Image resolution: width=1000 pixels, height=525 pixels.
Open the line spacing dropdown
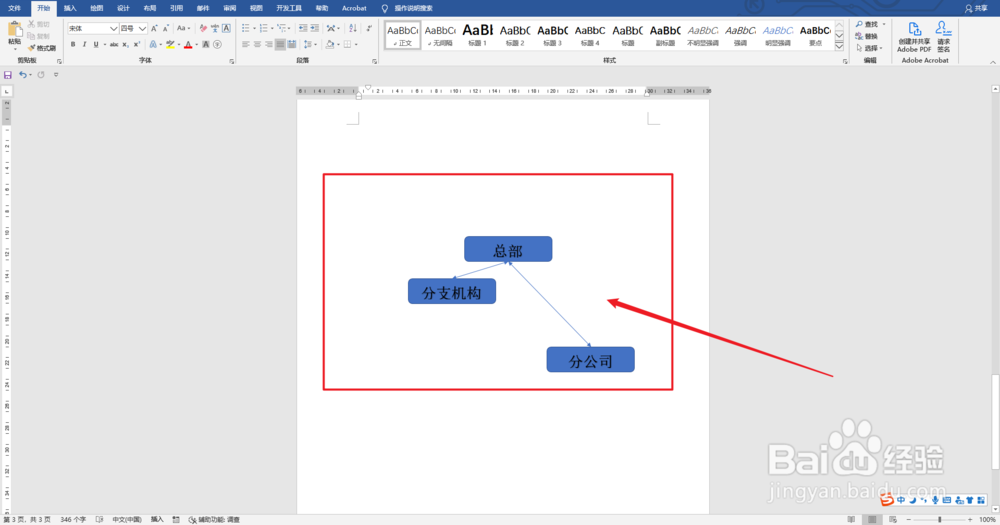pyautogui.click(x=309, y=45)
